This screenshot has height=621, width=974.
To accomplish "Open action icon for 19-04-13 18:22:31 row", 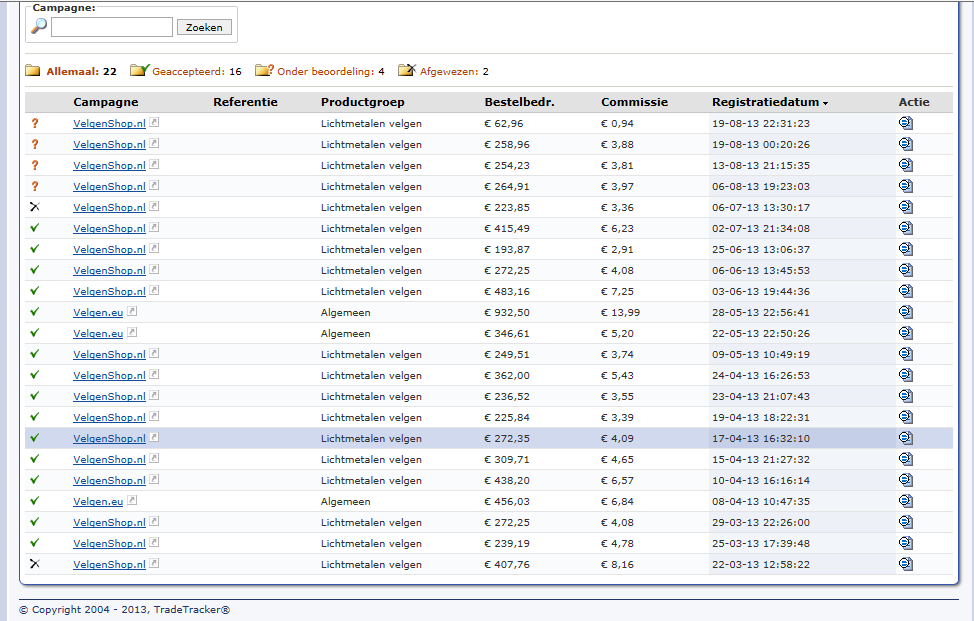I will (x=906, y=417).
